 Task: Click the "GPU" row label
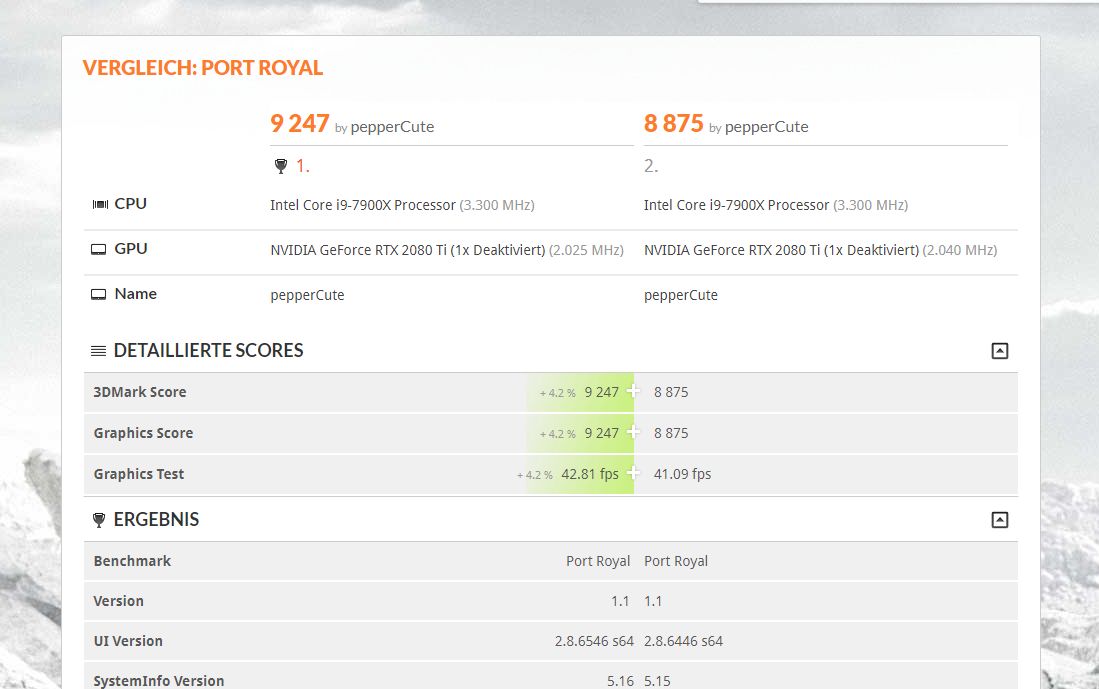tap(131, 249)
